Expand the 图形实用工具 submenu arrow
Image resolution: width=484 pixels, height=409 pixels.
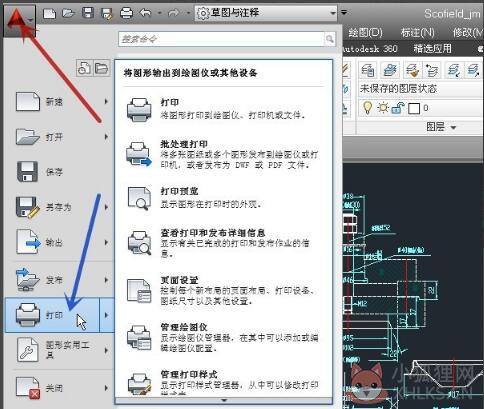coord(106,350)
